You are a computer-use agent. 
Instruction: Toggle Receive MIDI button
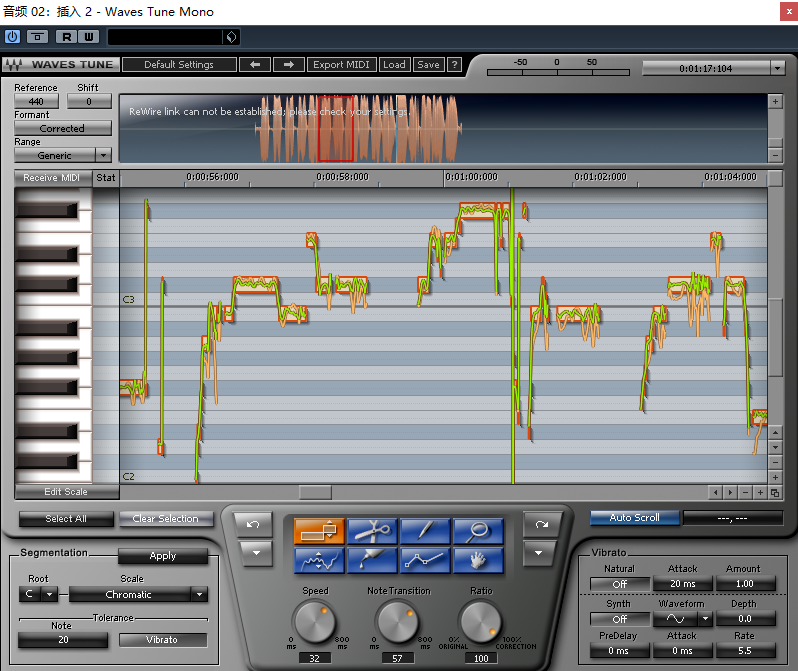pyautogui.click(x=52, y=178)
